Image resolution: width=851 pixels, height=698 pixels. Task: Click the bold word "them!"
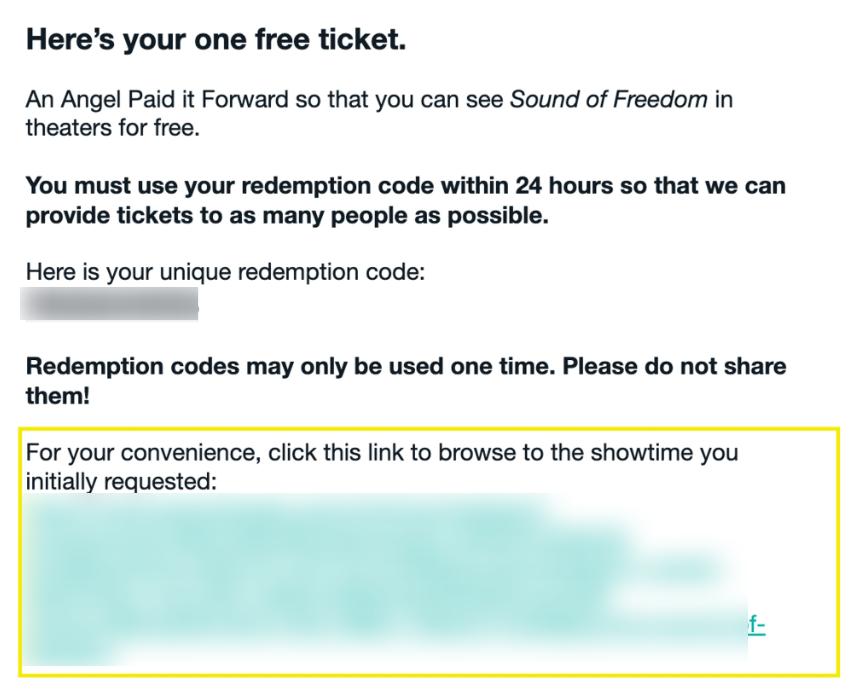point(58,396)
